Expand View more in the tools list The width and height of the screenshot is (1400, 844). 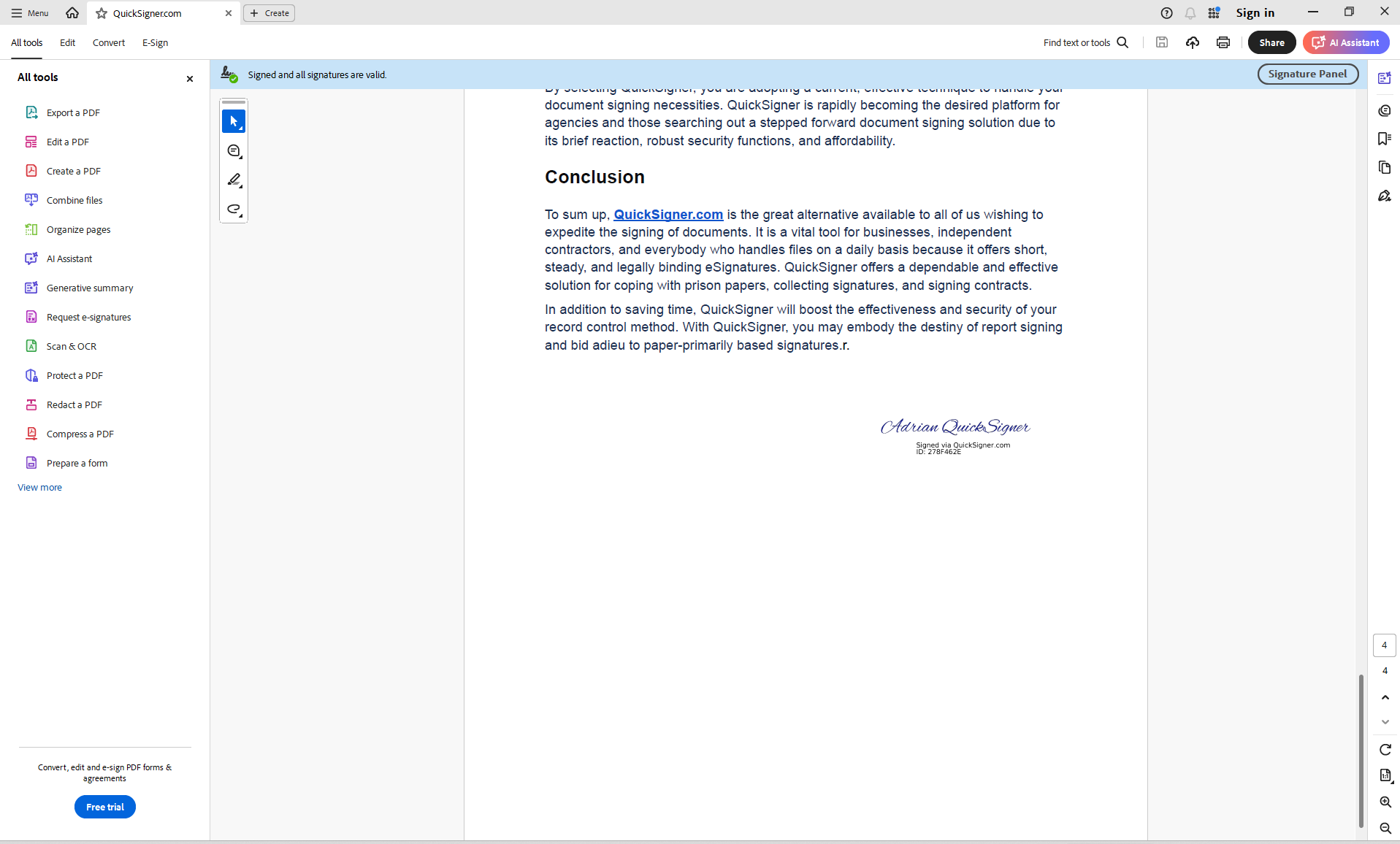click(x=39, y=487)
